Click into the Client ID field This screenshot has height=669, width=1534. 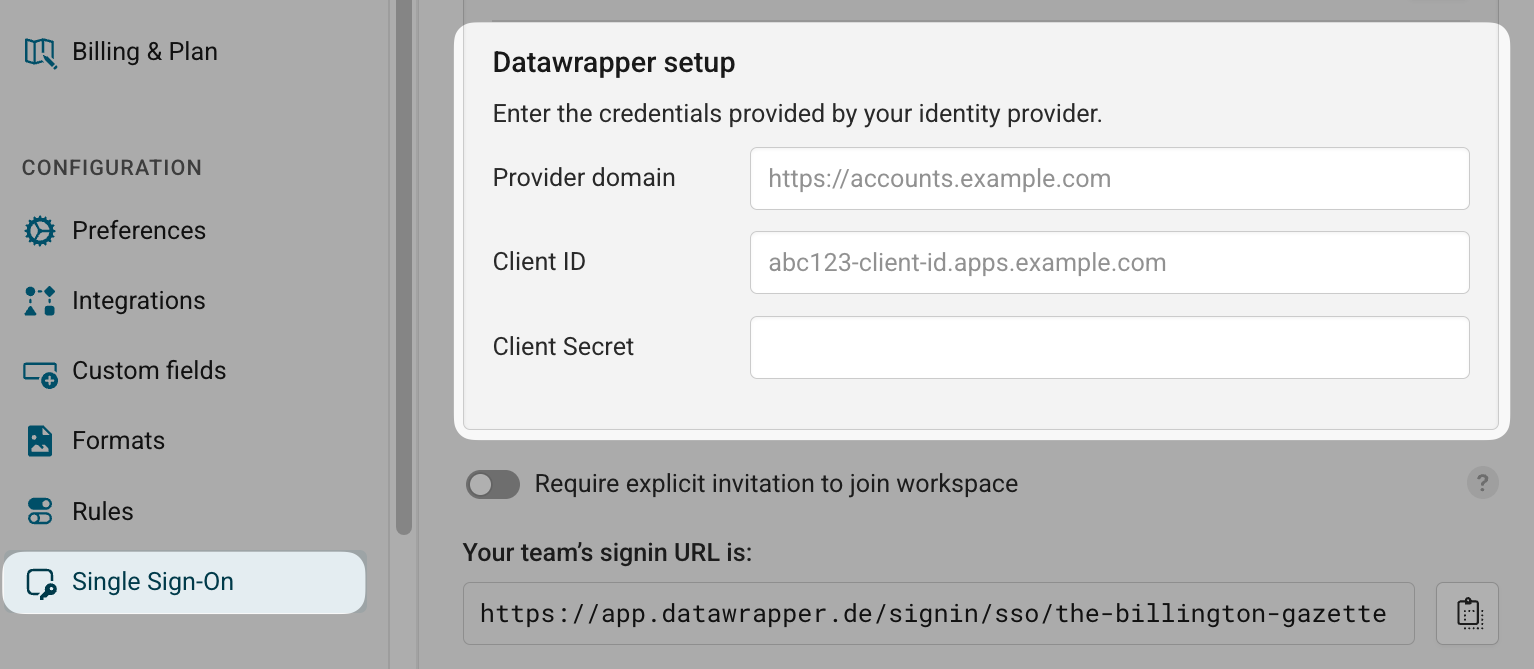point(1109,263)
